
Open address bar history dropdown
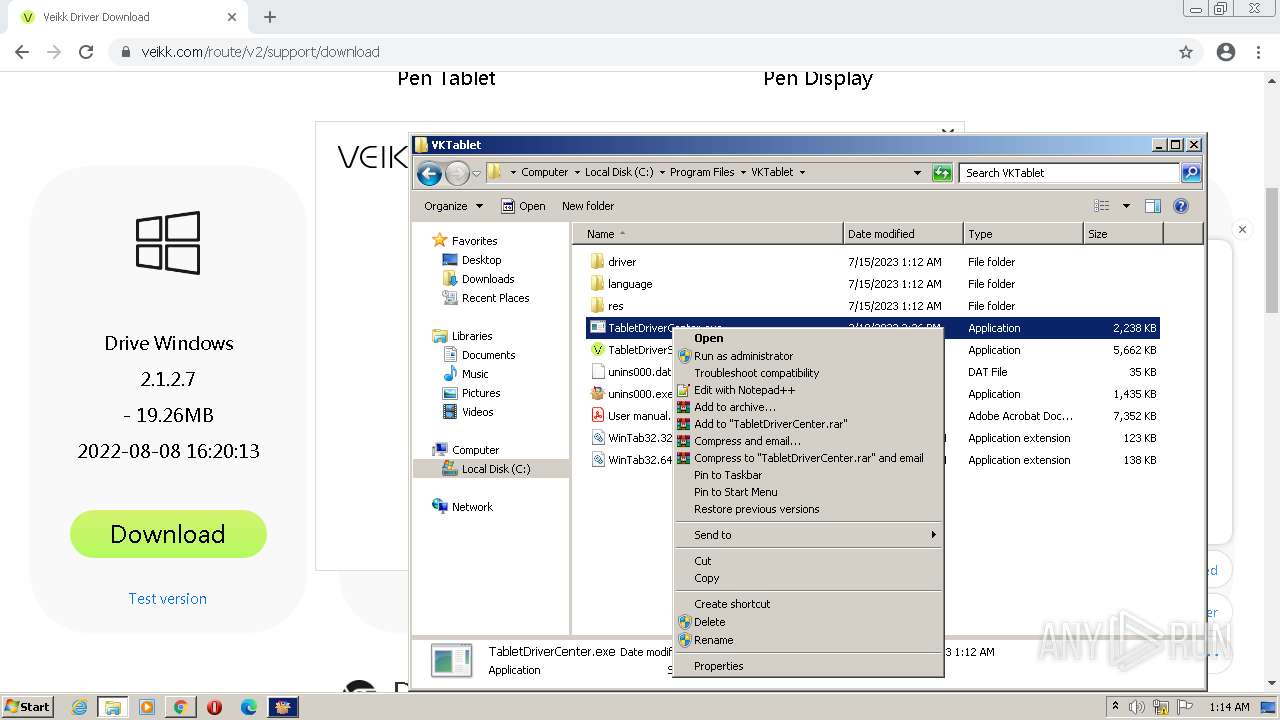[x=917, y=173]
